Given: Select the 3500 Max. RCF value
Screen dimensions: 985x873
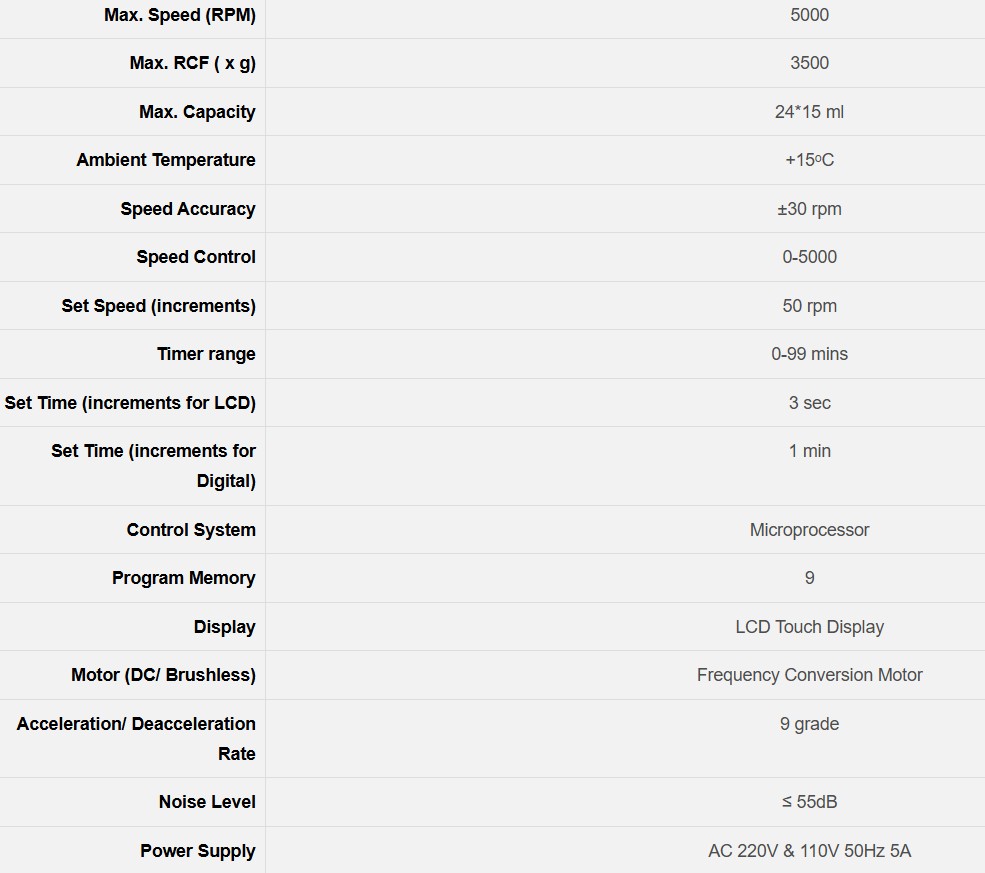Looking at the screenshot, I should point(809,63).
